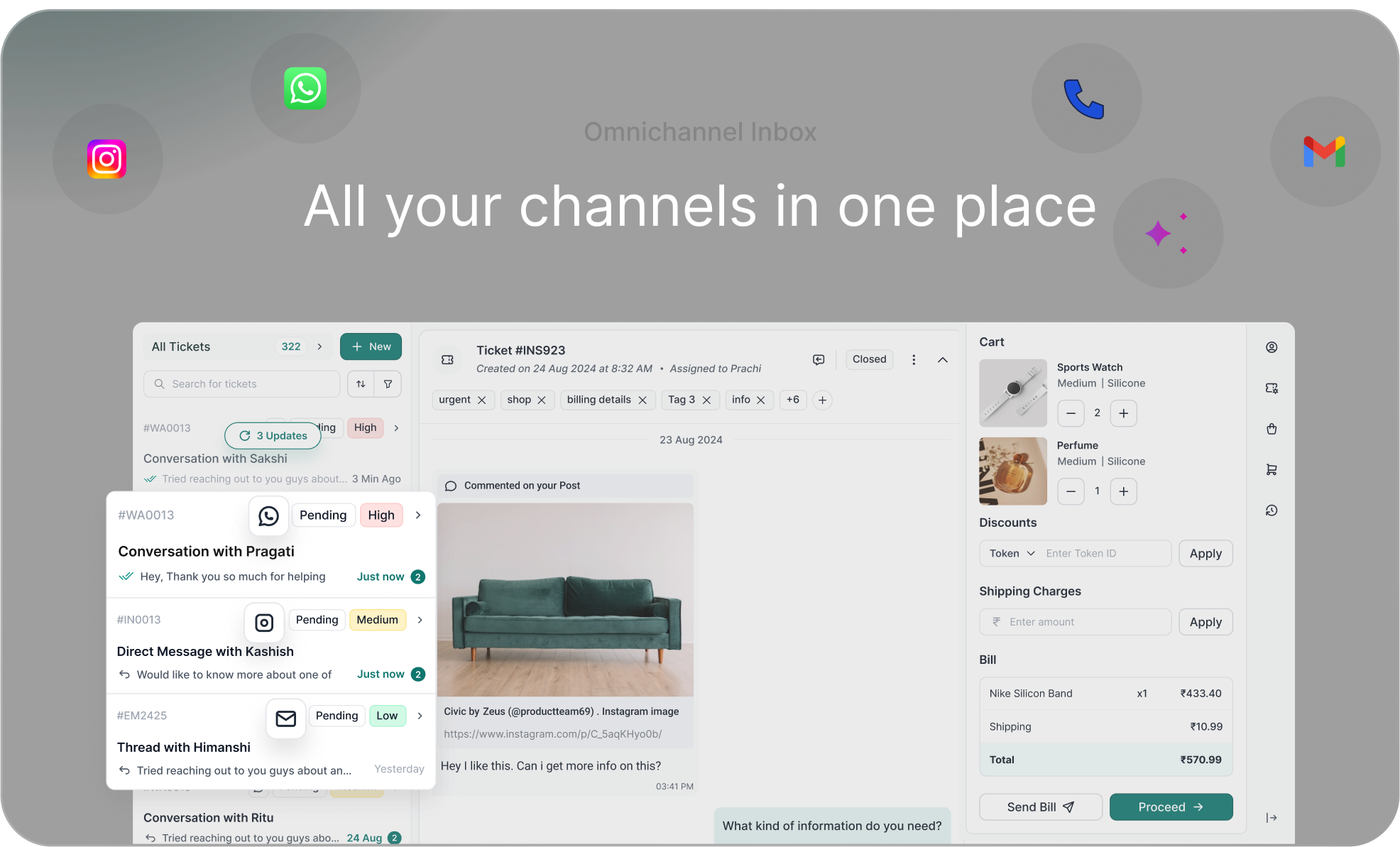Viewport: 1400px width, 847px height.
Task: Click the Search for tickets field
Action: click(x=241, y=384)
